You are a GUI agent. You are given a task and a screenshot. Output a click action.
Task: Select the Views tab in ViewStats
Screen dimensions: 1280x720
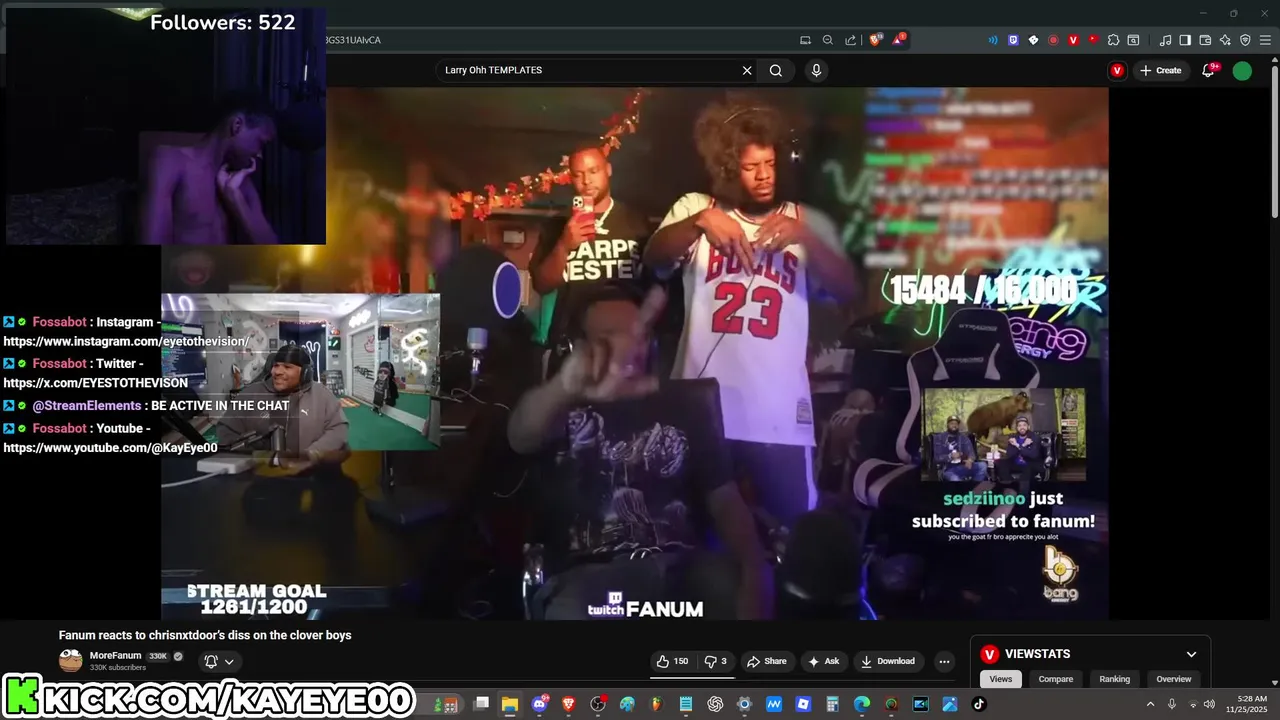click(x=1001, y=679)
